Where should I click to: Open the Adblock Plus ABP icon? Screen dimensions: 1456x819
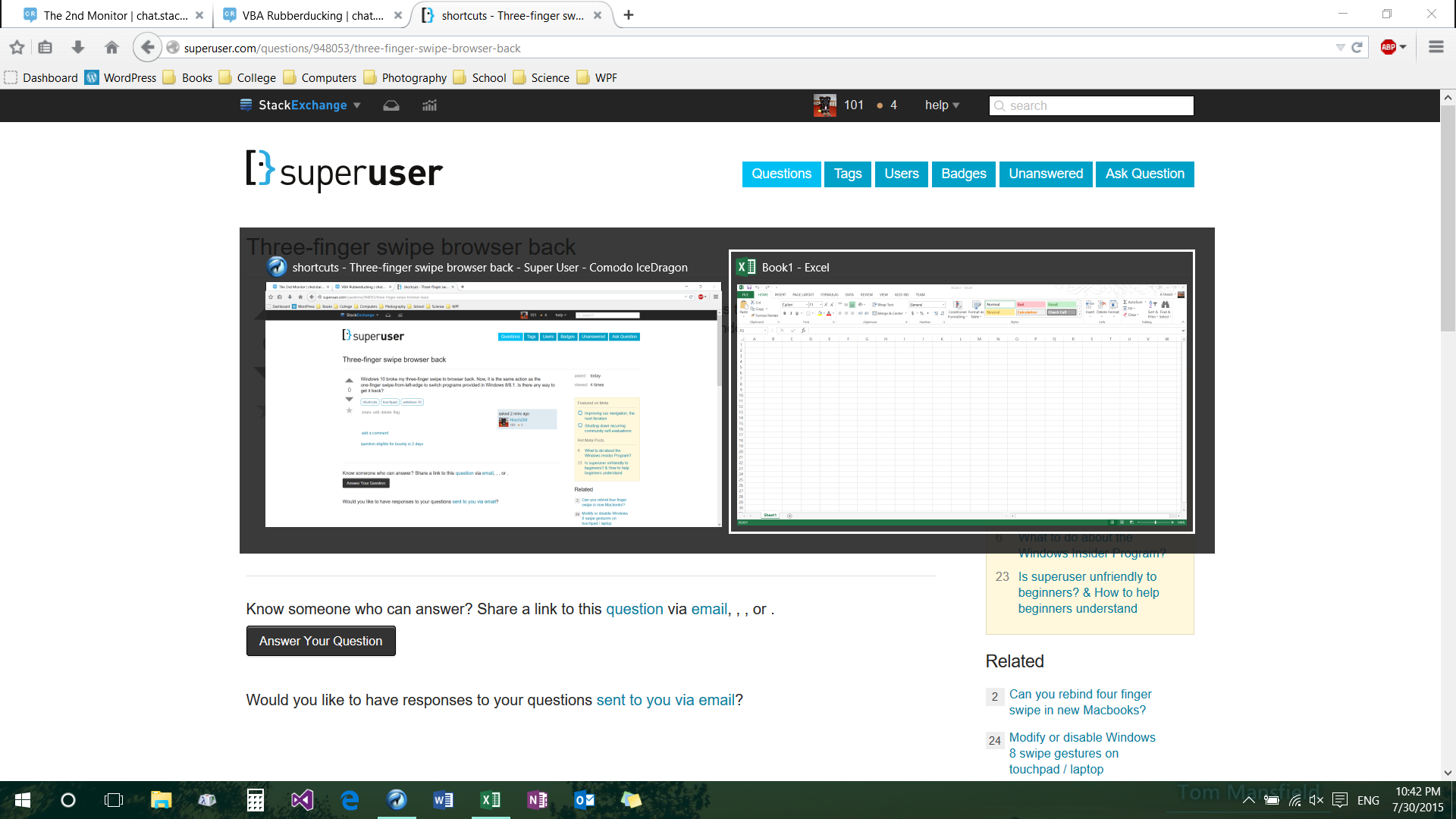1389,47
